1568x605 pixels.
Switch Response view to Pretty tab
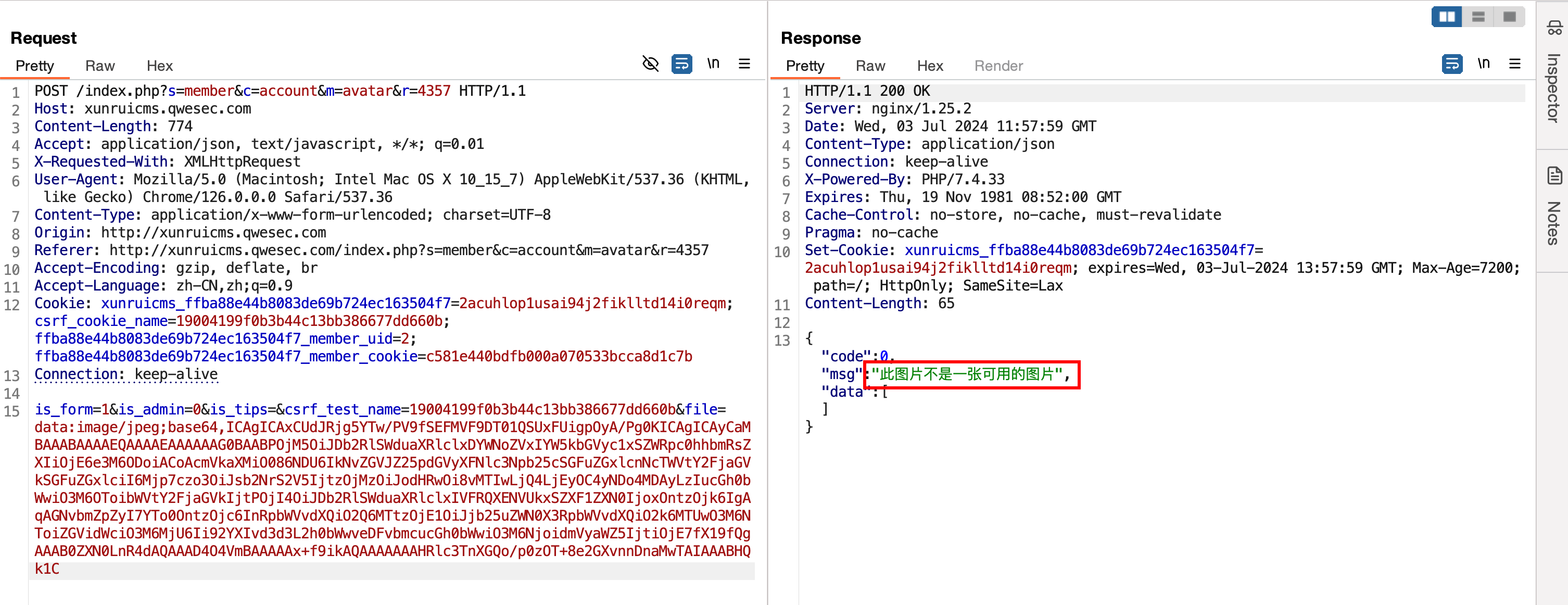[x=805, y=66]
